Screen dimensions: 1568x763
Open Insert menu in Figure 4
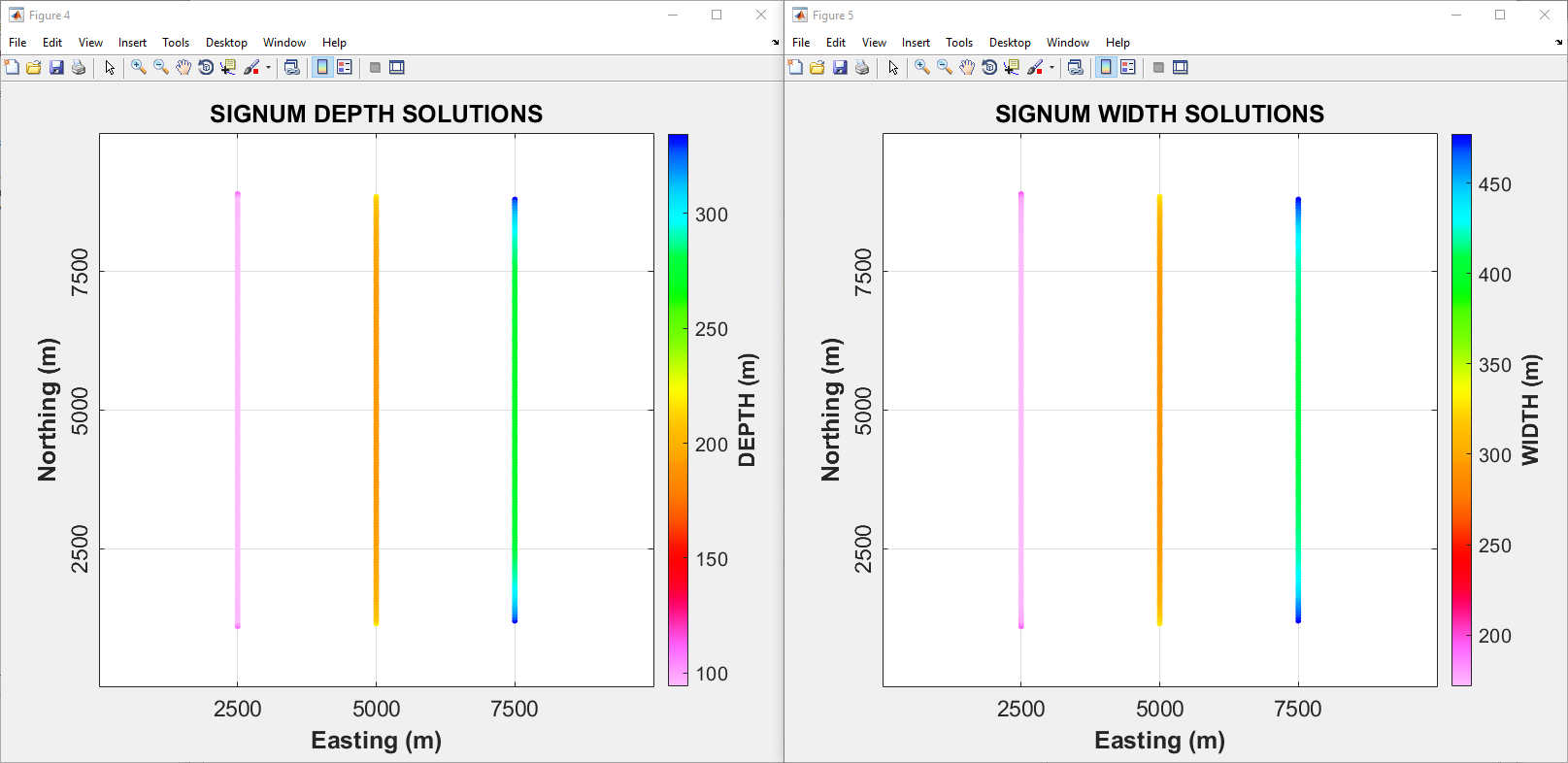click(x=132, y=43)
